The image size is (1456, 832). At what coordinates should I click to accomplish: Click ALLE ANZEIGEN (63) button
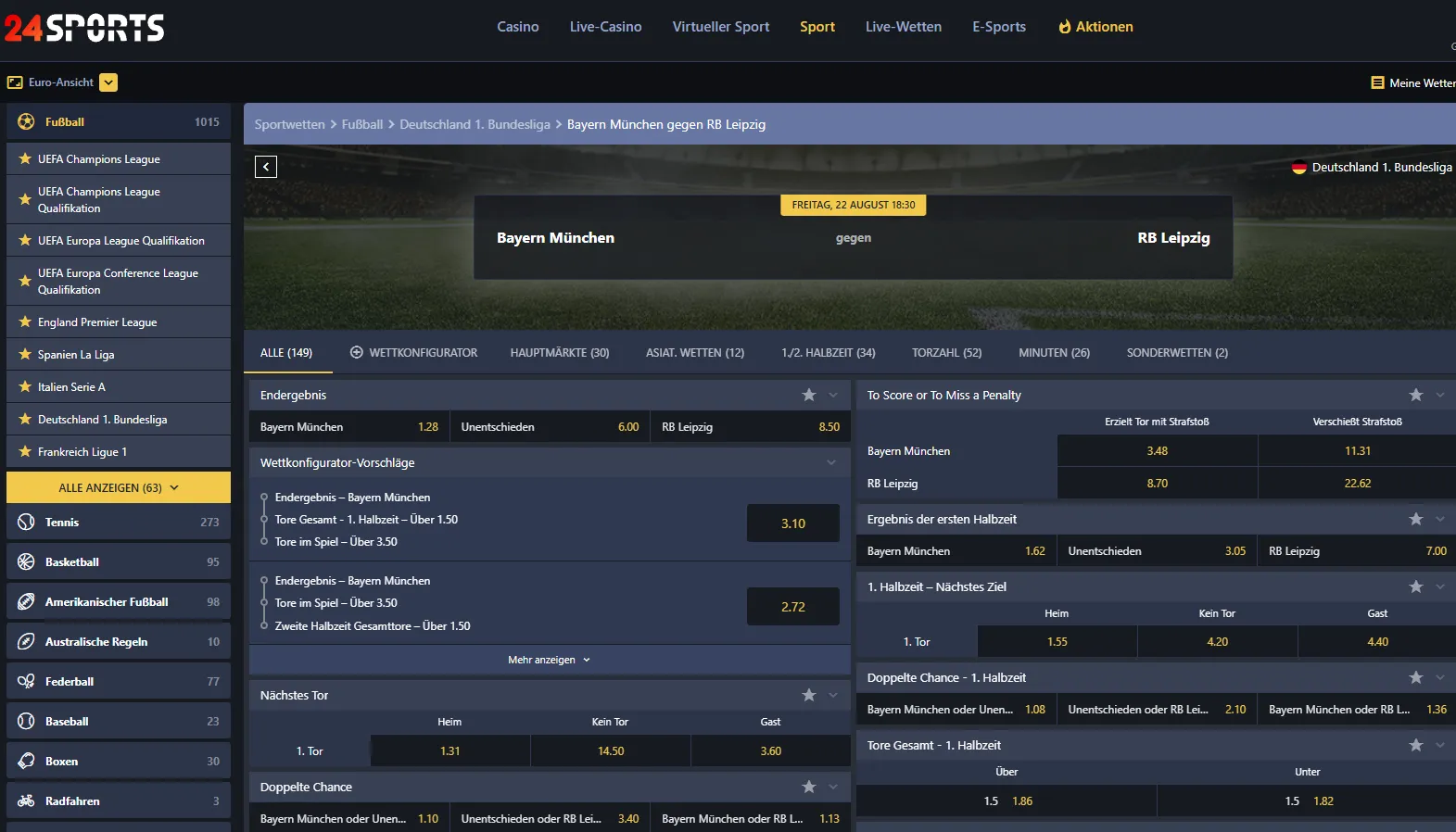point(119,487)
